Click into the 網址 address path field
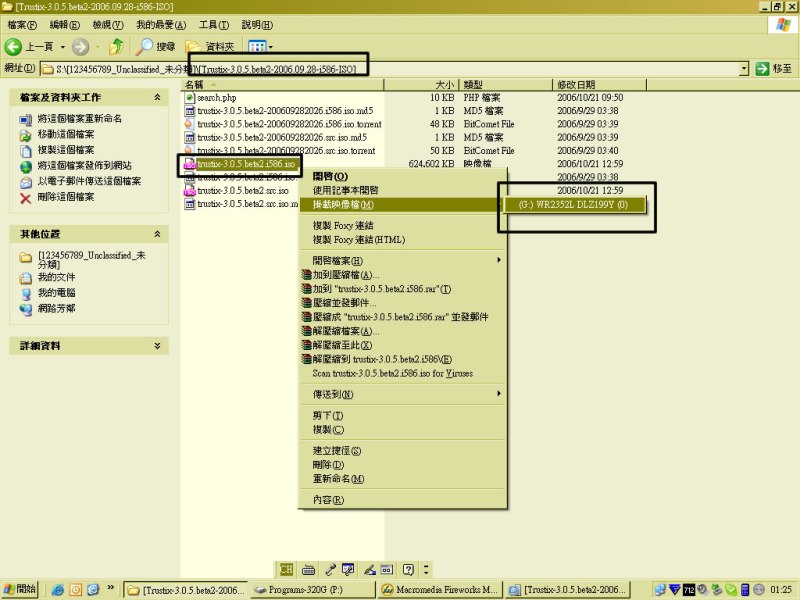 (390, 68)
